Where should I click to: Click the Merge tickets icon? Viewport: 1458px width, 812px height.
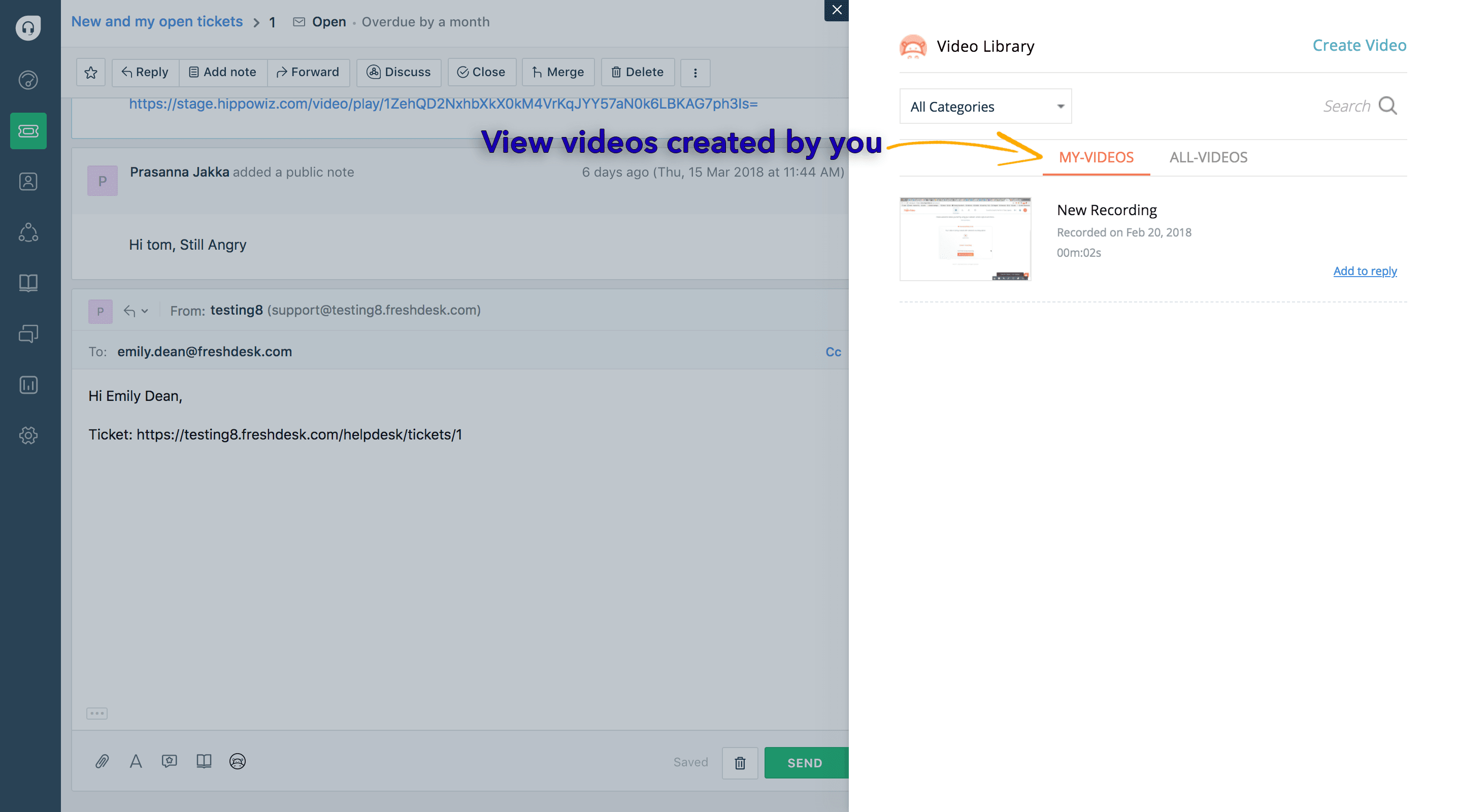[557, 71]
